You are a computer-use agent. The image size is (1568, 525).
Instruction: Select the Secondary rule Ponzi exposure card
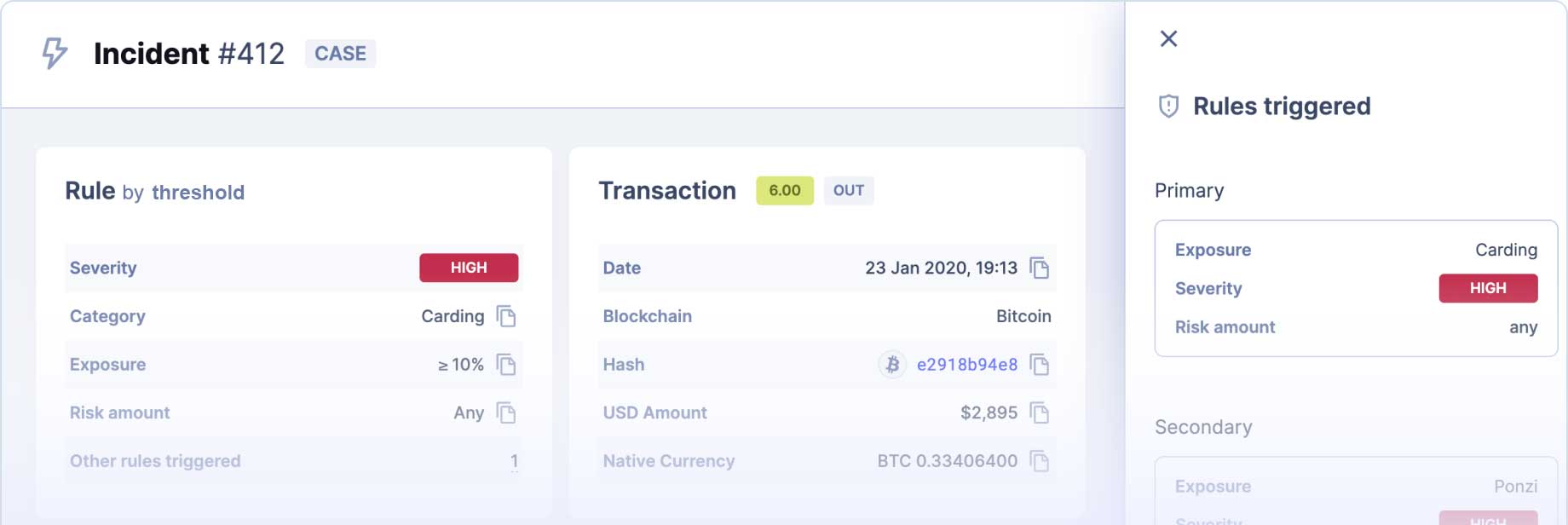click(x=1355, y=490)
